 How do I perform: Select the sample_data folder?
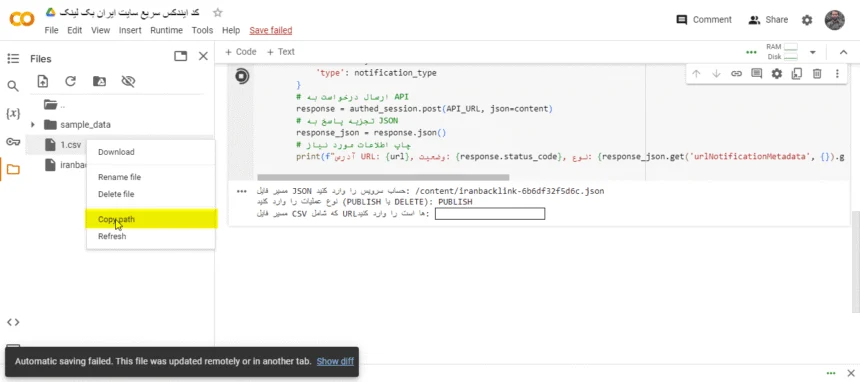[x=85, y=125]
